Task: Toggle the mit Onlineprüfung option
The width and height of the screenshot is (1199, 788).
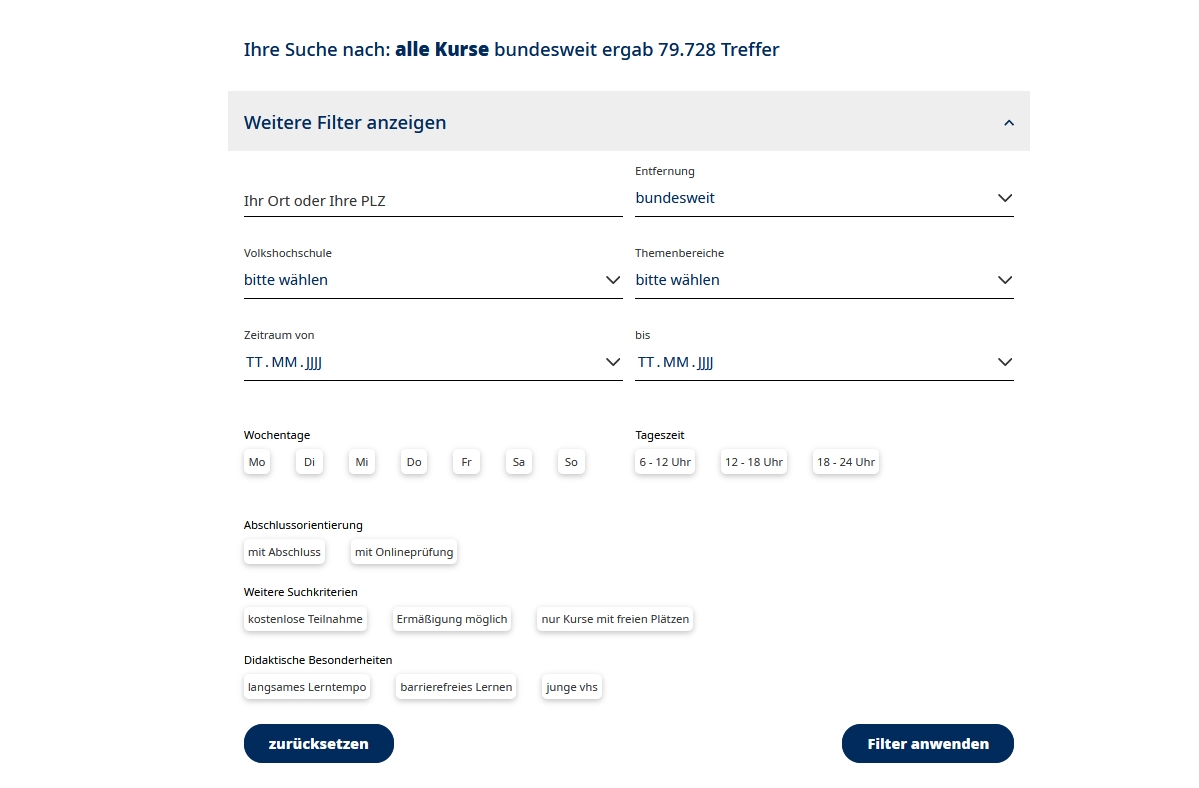Action: [404, 552]
